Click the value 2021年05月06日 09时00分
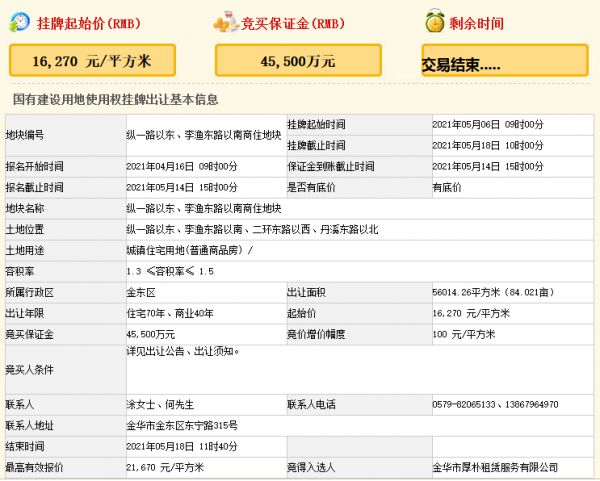This screenshot has height=481, width=600. (488, 124)
